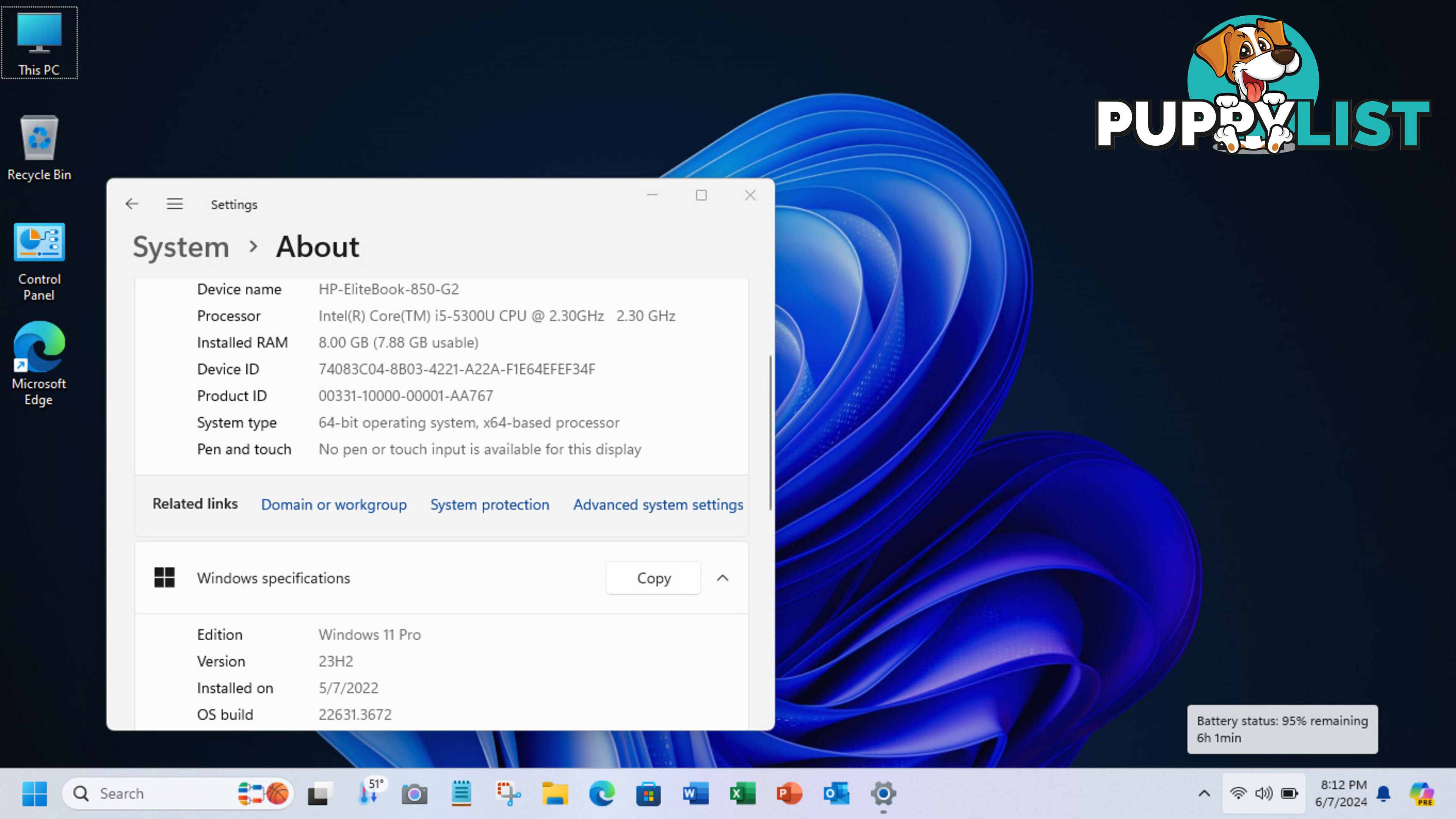Open Microsoft Store from the taskbar
This screenshot has width=1456, height=819.
point(648,794)
